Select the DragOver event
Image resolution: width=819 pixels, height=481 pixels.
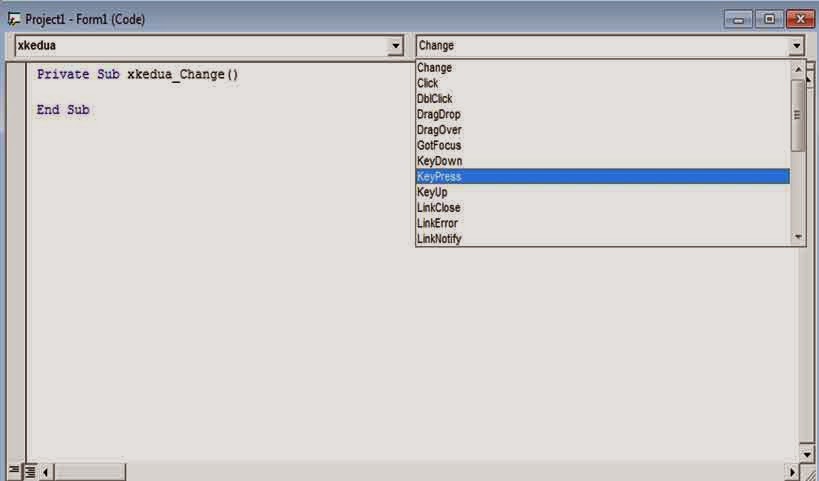pyautogui.click(x=603, y=130)
